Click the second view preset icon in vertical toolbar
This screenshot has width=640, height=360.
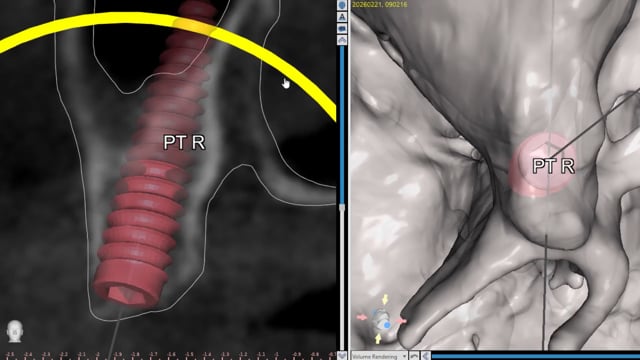point(342,17)
